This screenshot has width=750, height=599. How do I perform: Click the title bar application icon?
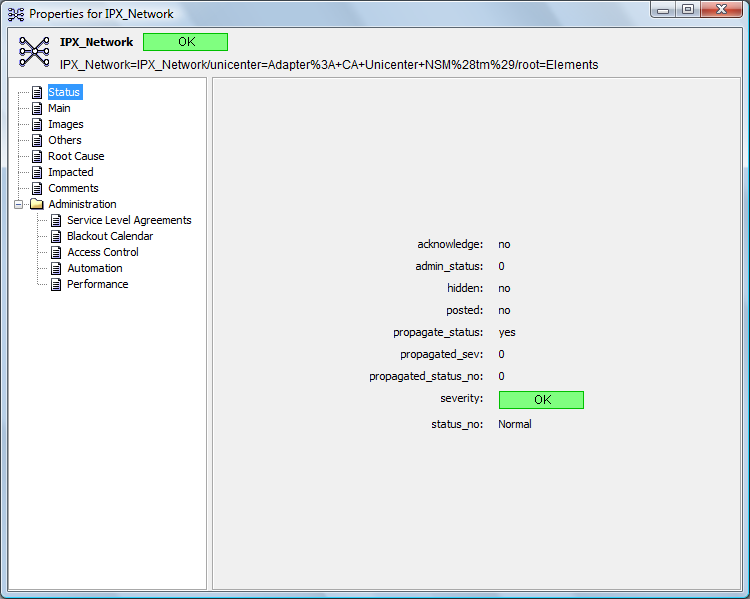[16, 14]
